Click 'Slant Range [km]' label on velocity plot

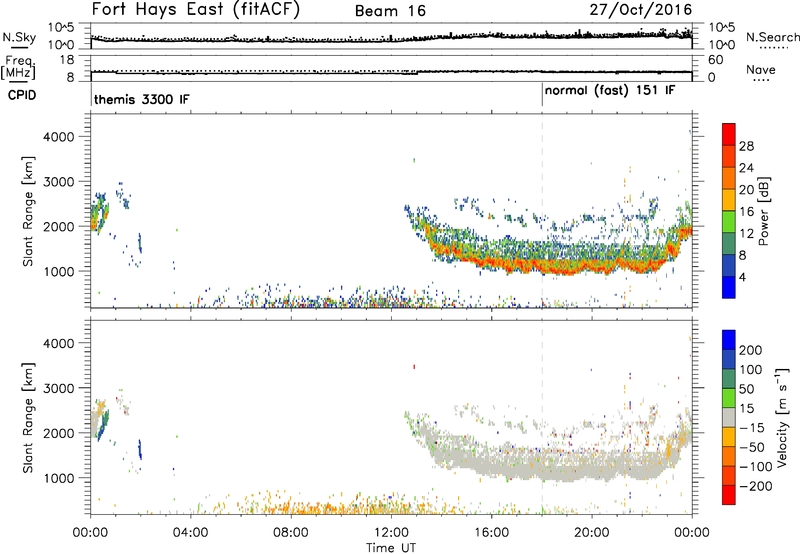(x=28, y=418)
